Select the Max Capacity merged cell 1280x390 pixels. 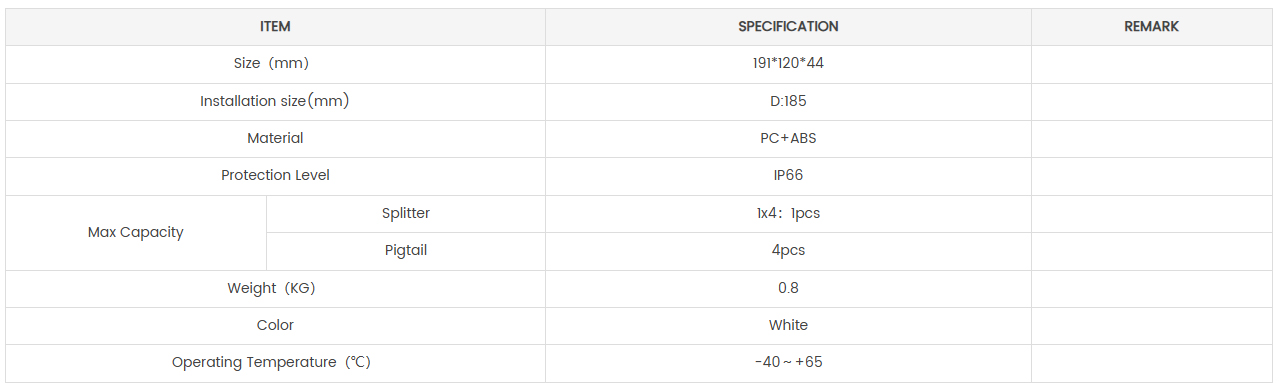(136, 232)
